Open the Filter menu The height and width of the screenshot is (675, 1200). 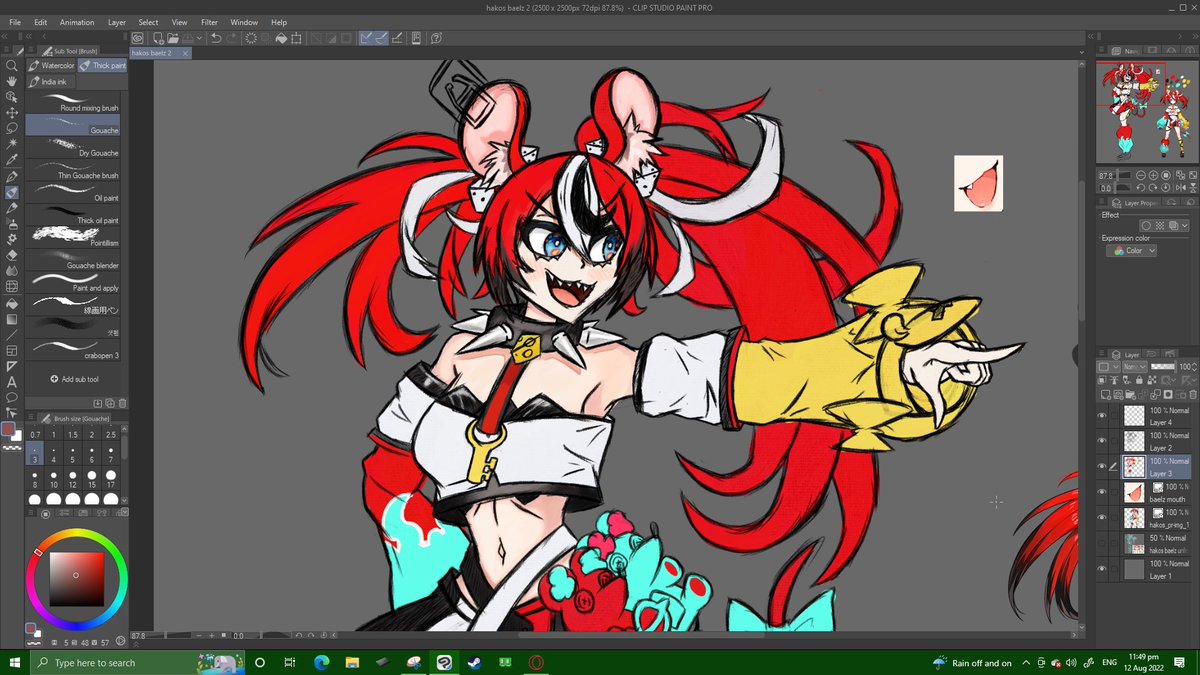[209, 22]
